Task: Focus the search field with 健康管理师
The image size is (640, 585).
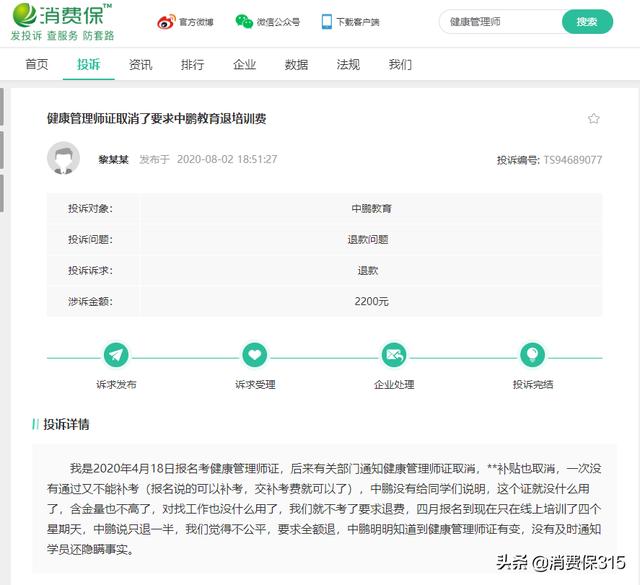Action: tap(501, 22)
